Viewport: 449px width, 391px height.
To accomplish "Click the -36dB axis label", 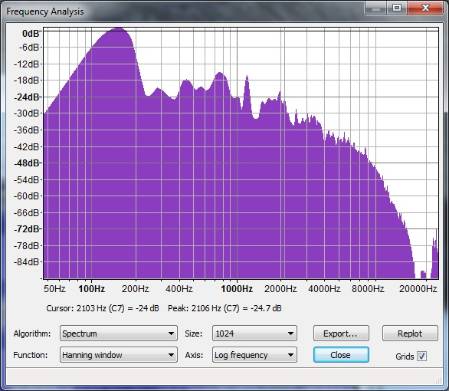I will click(27, 130).
